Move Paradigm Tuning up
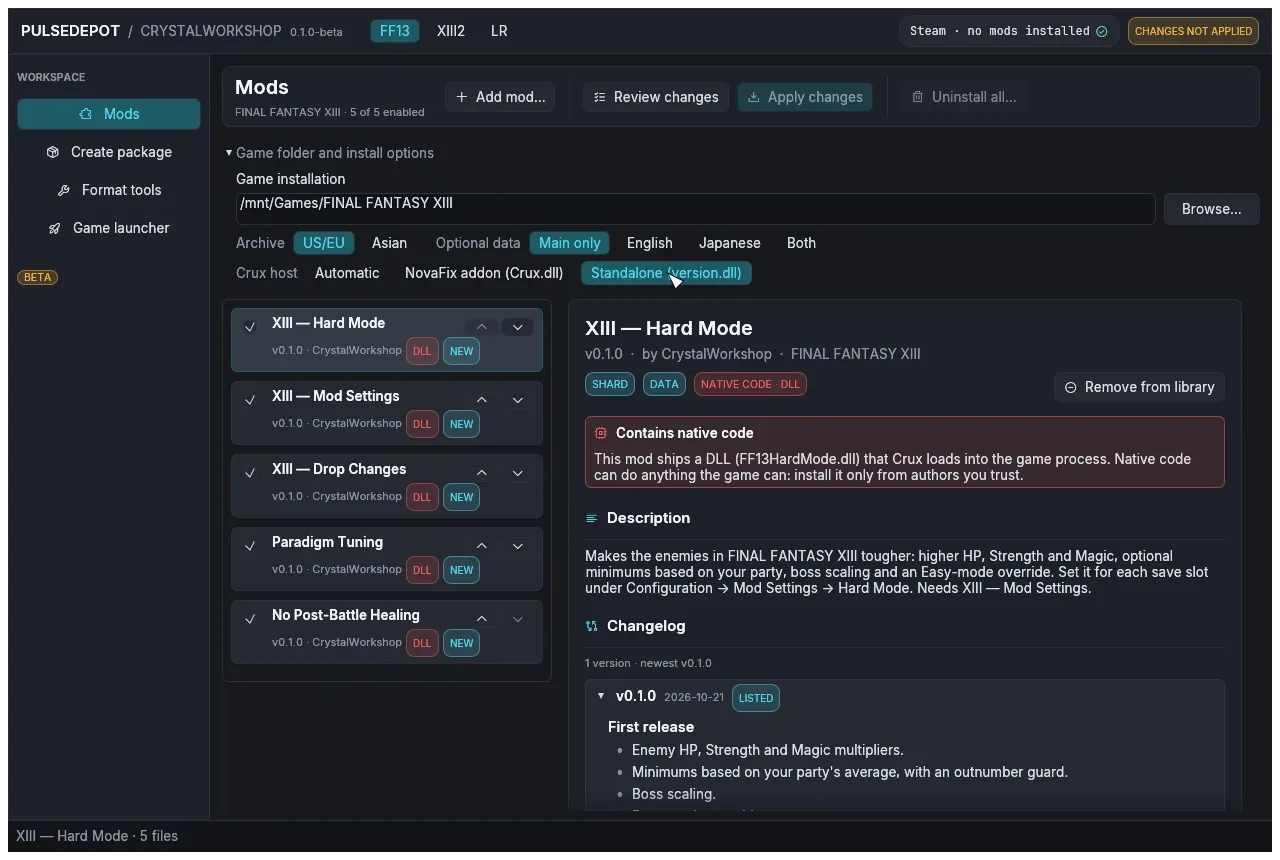Image resolution: width=1280 pixels, height=860 pixels. click(482, 546)
